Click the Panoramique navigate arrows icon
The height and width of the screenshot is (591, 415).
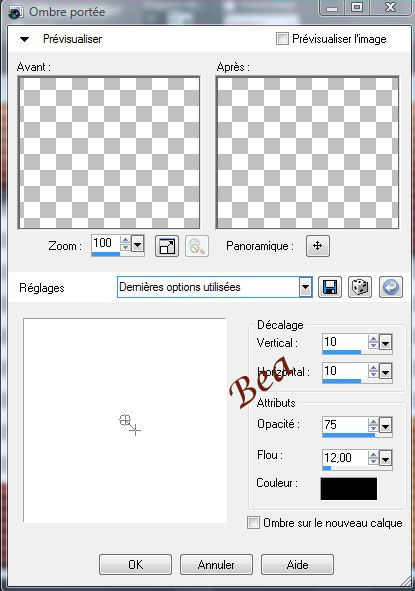[x=318, y=246]
